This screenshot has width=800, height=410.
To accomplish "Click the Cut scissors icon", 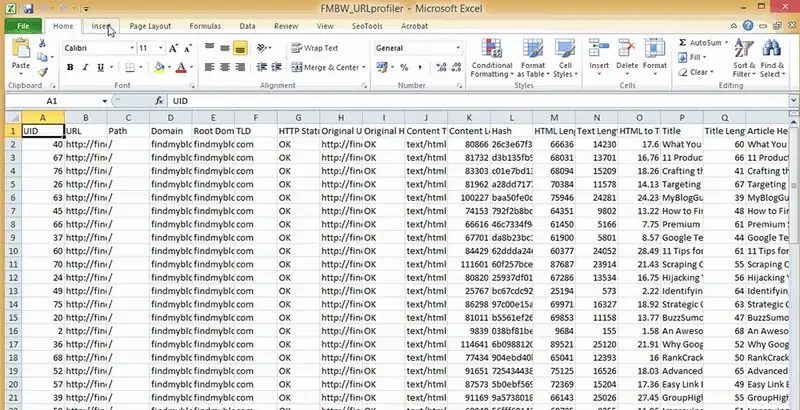I will pos(42,43).
